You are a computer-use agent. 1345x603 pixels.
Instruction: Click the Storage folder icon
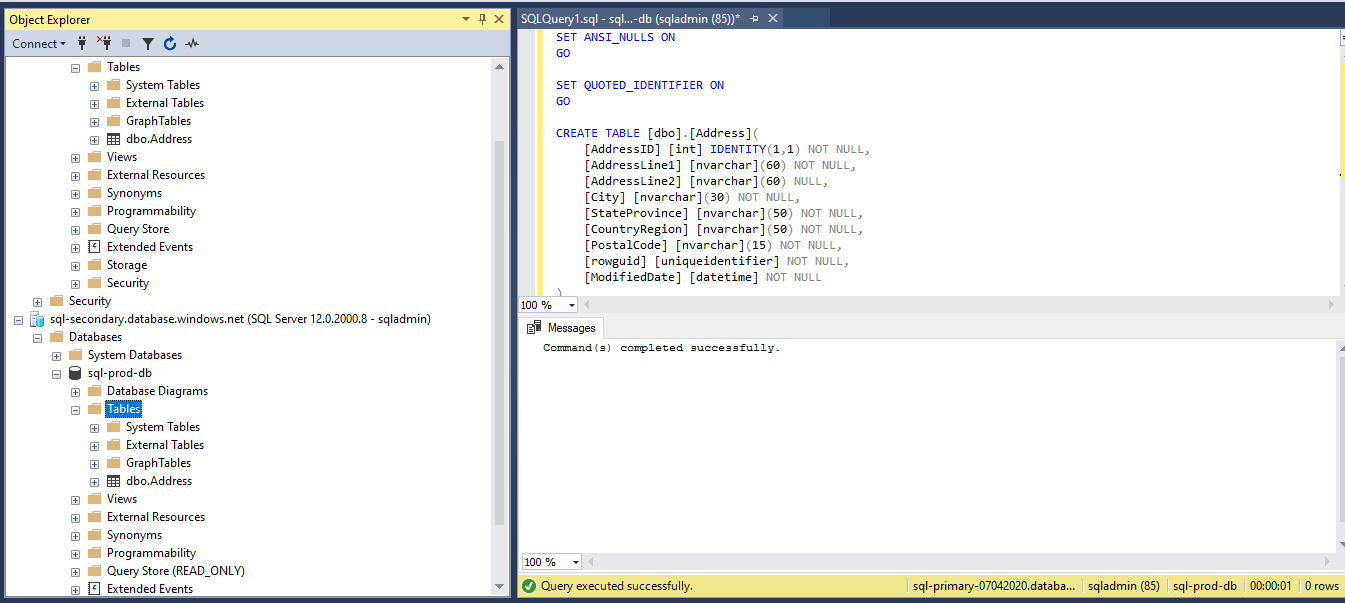(94, 265)
